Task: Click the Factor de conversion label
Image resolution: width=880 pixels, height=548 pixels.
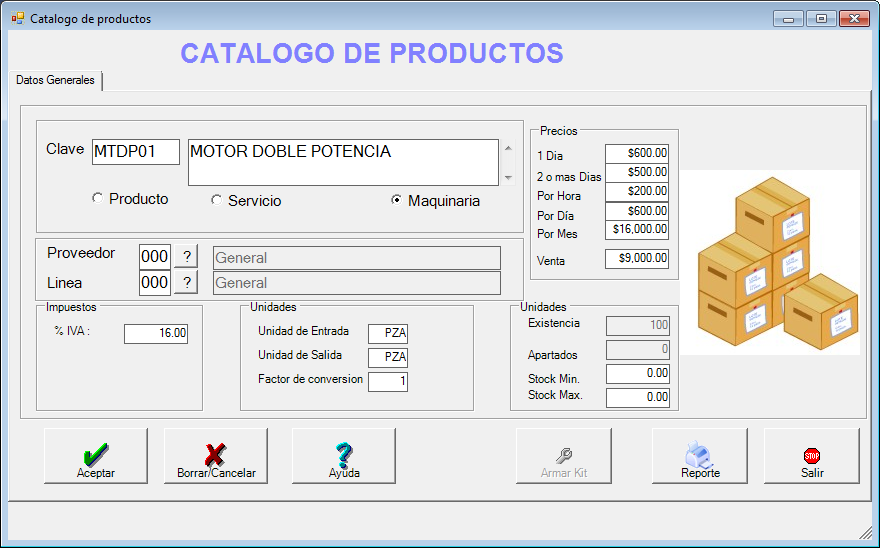Action: click(x=310, y=379)
